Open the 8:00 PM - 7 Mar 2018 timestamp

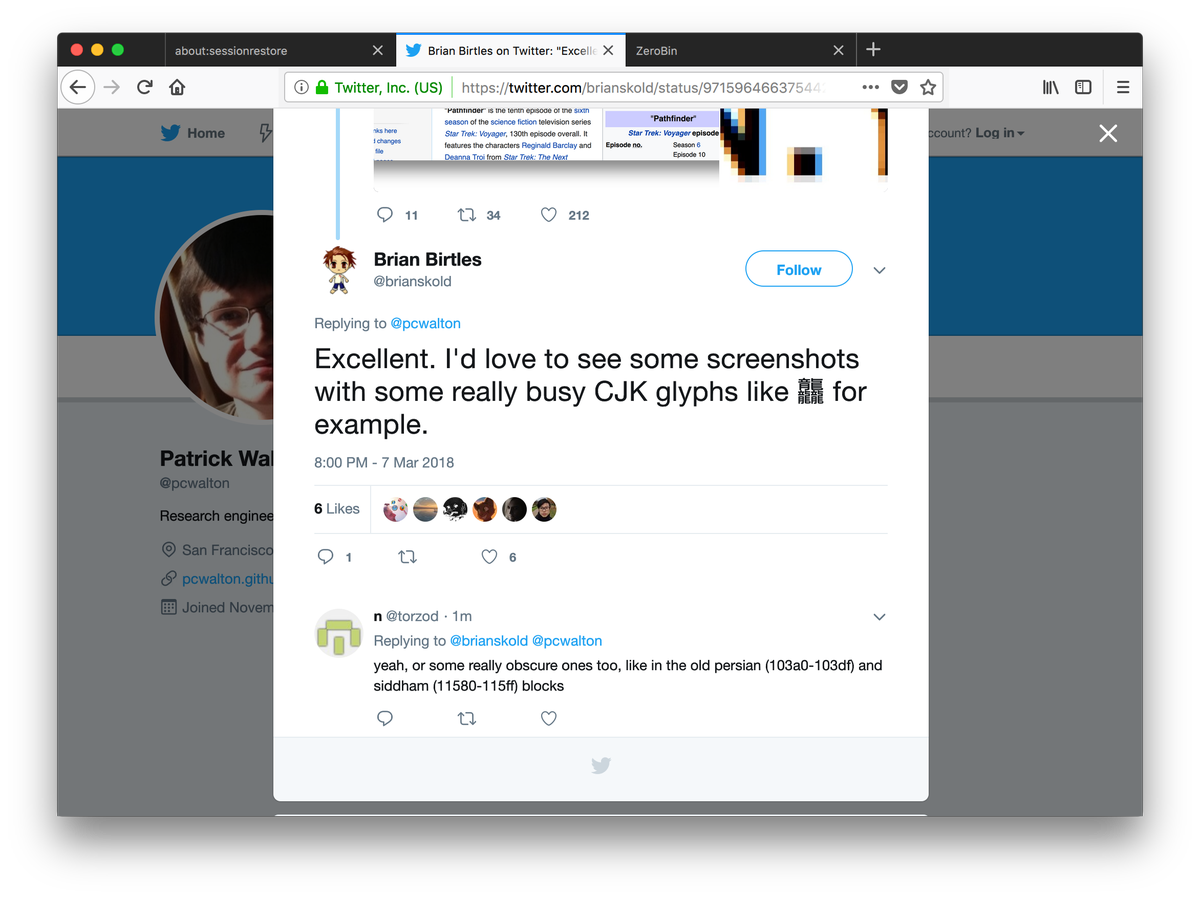(x=384, y=463)
